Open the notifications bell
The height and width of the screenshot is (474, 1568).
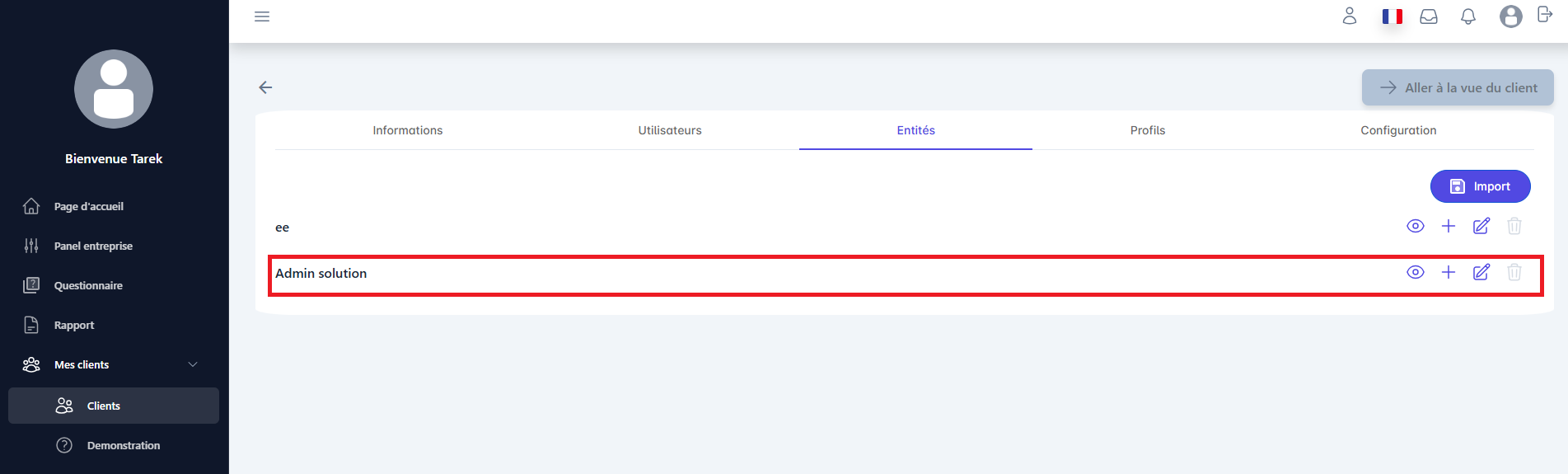(x=1467, y=16)
